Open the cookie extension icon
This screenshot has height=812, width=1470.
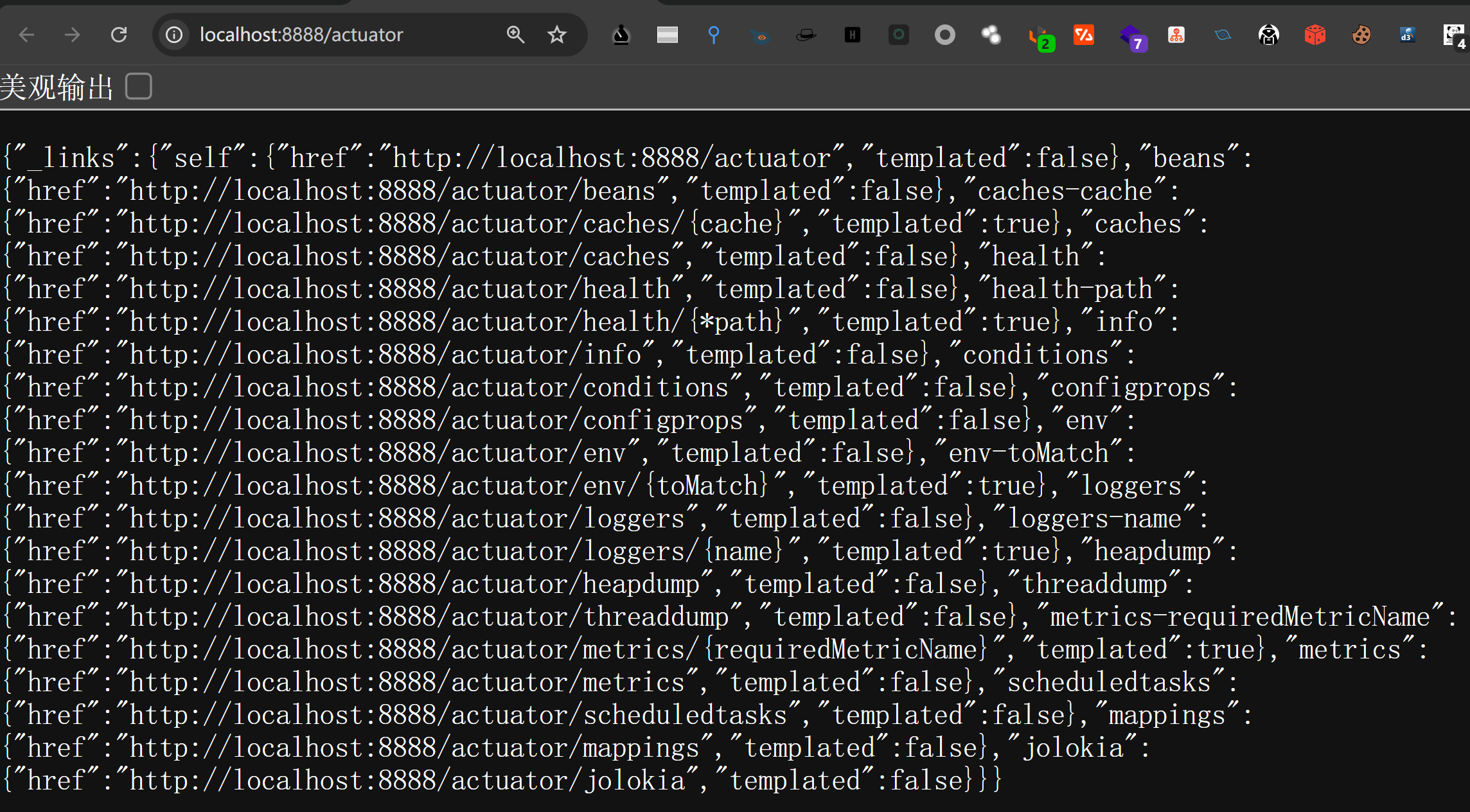point(1361,35)
